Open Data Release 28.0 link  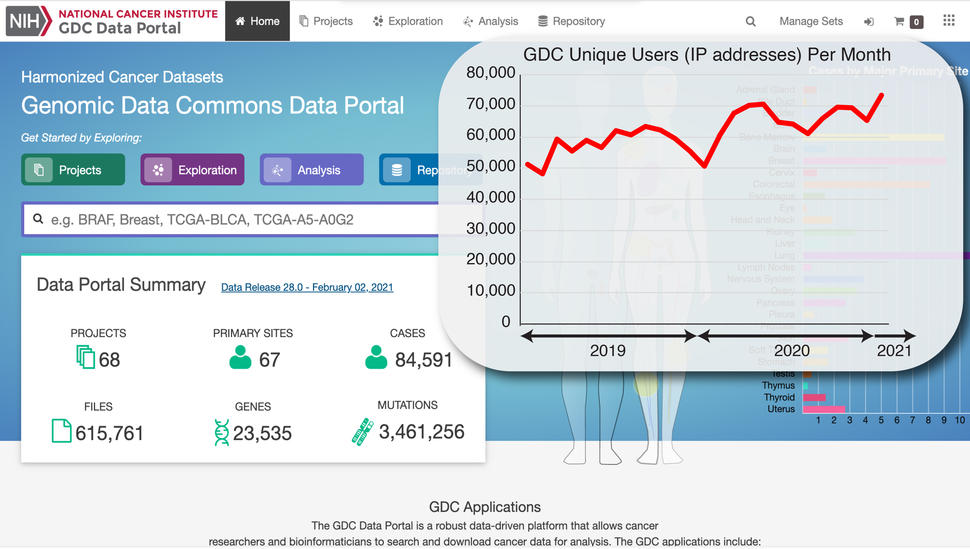pyautogui.click(x=307, y=287)
